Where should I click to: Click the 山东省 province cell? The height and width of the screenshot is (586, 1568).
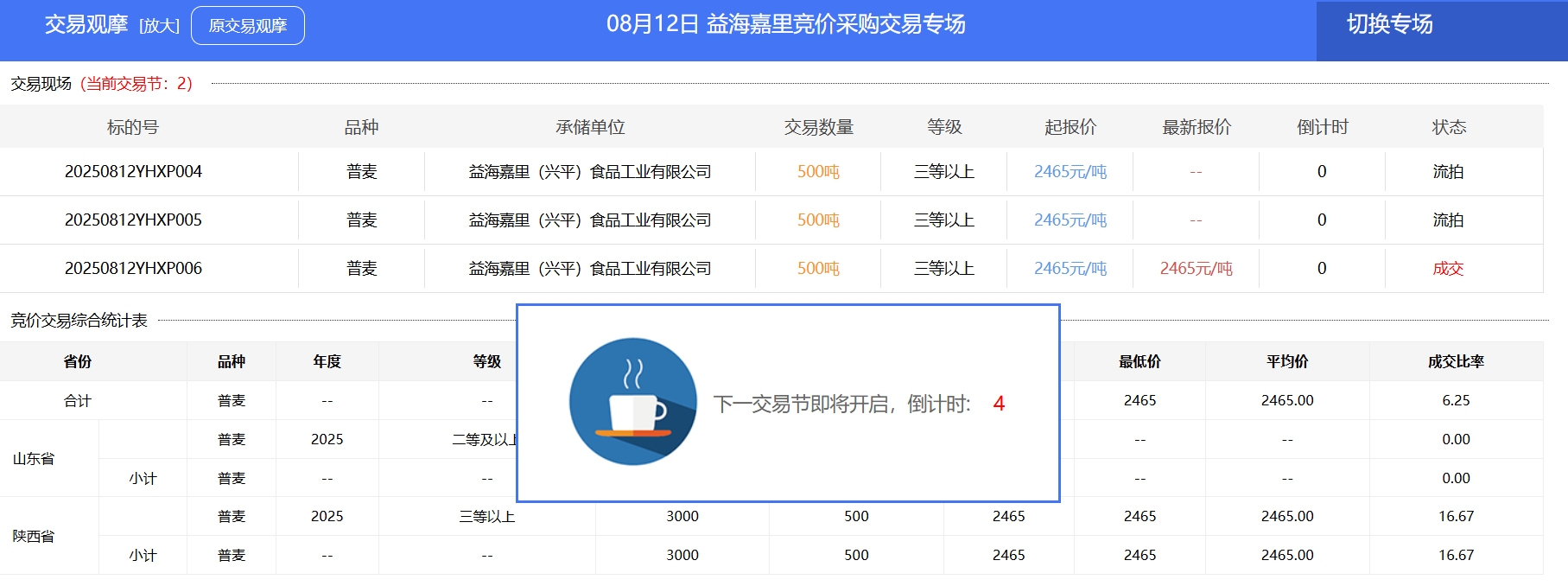pyautogui.click(x=34, y=459)
